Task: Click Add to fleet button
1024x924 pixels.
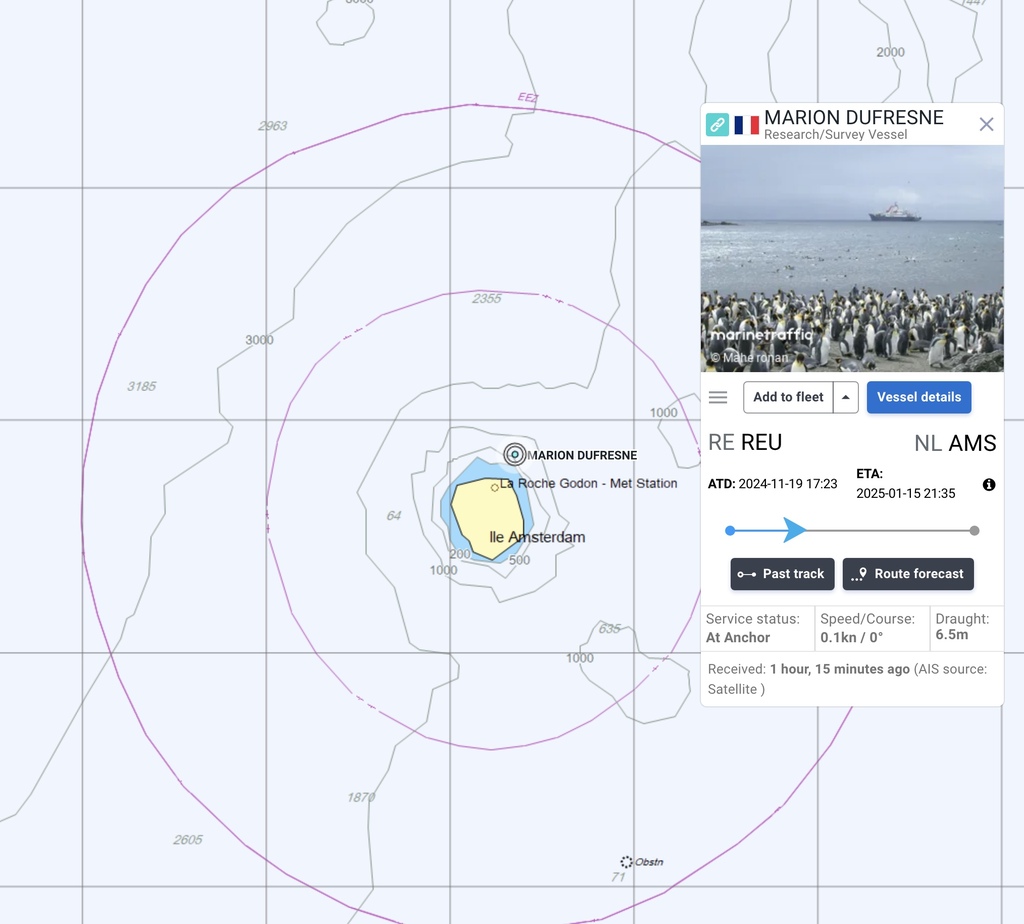Action: pyautogui.click(x=788, y=397)
